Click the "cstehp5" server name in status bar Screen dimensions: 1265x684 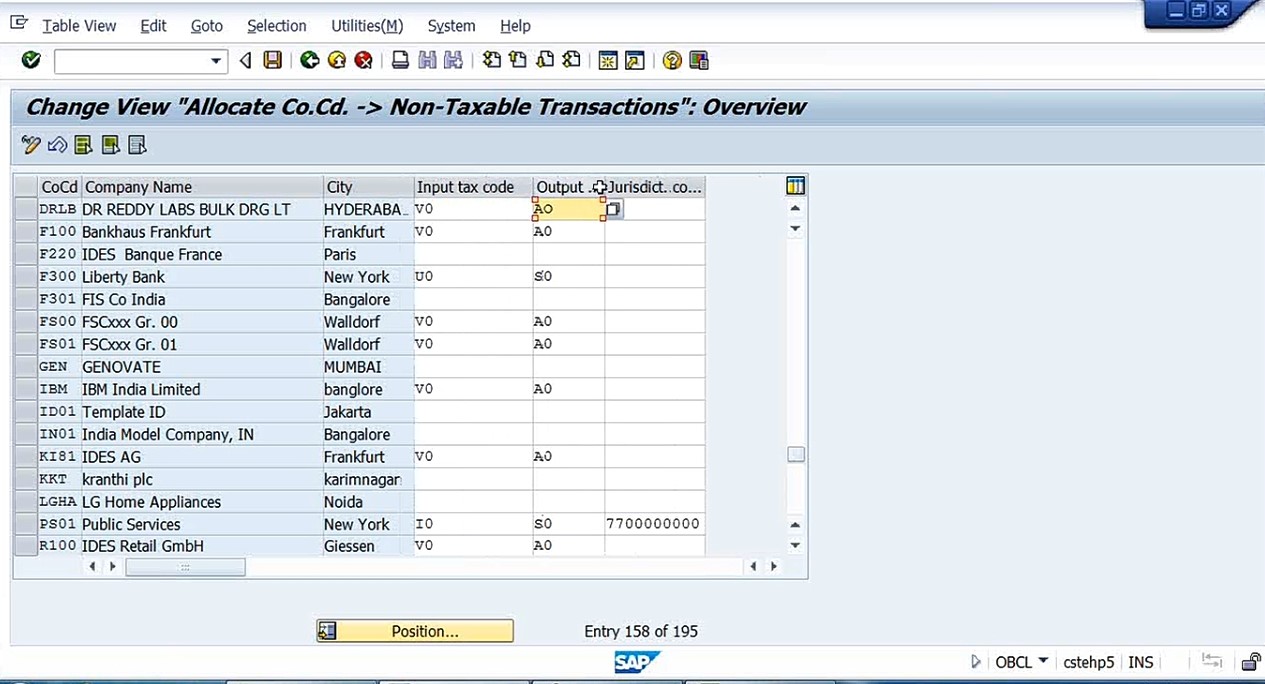[1088, 662]
